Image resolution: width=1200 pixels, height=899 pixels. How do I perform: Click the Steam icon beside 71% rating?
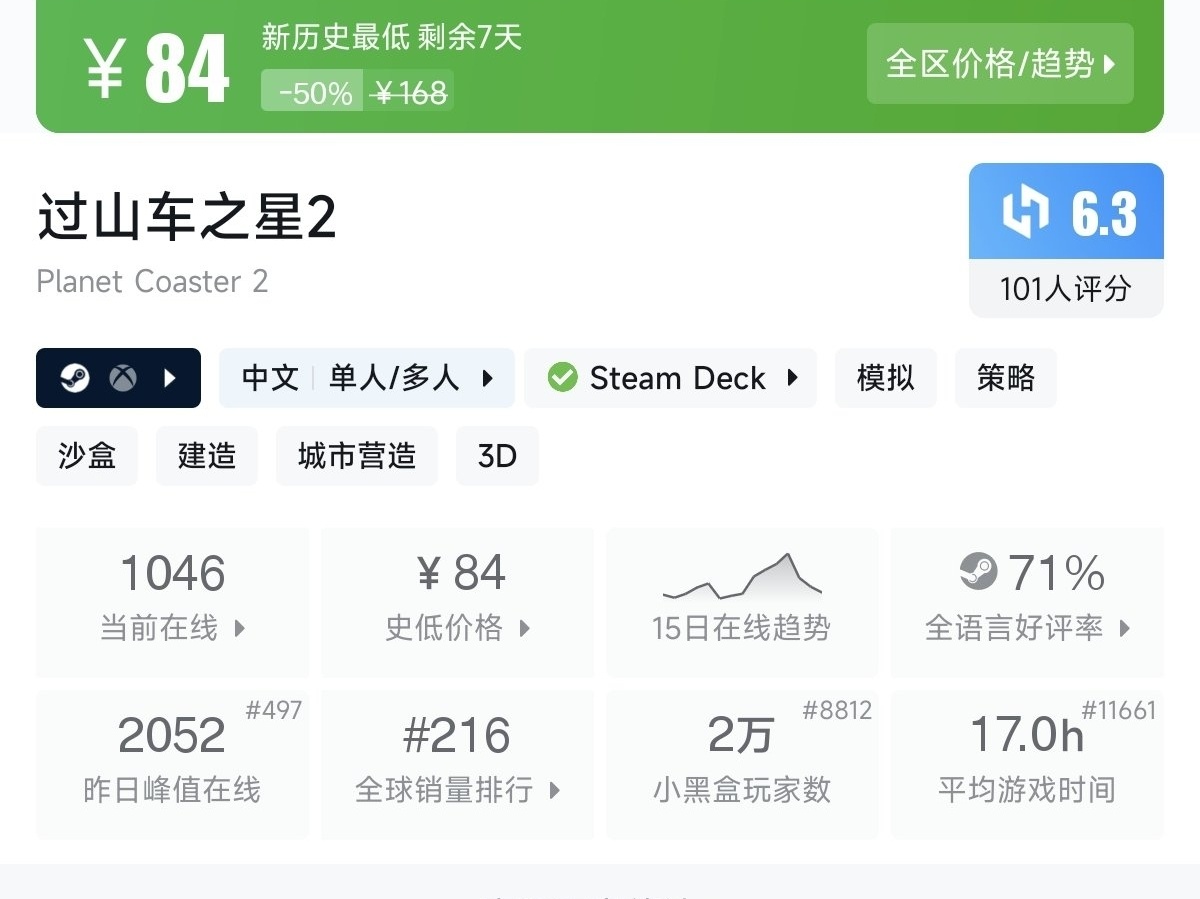click(978, 572)
